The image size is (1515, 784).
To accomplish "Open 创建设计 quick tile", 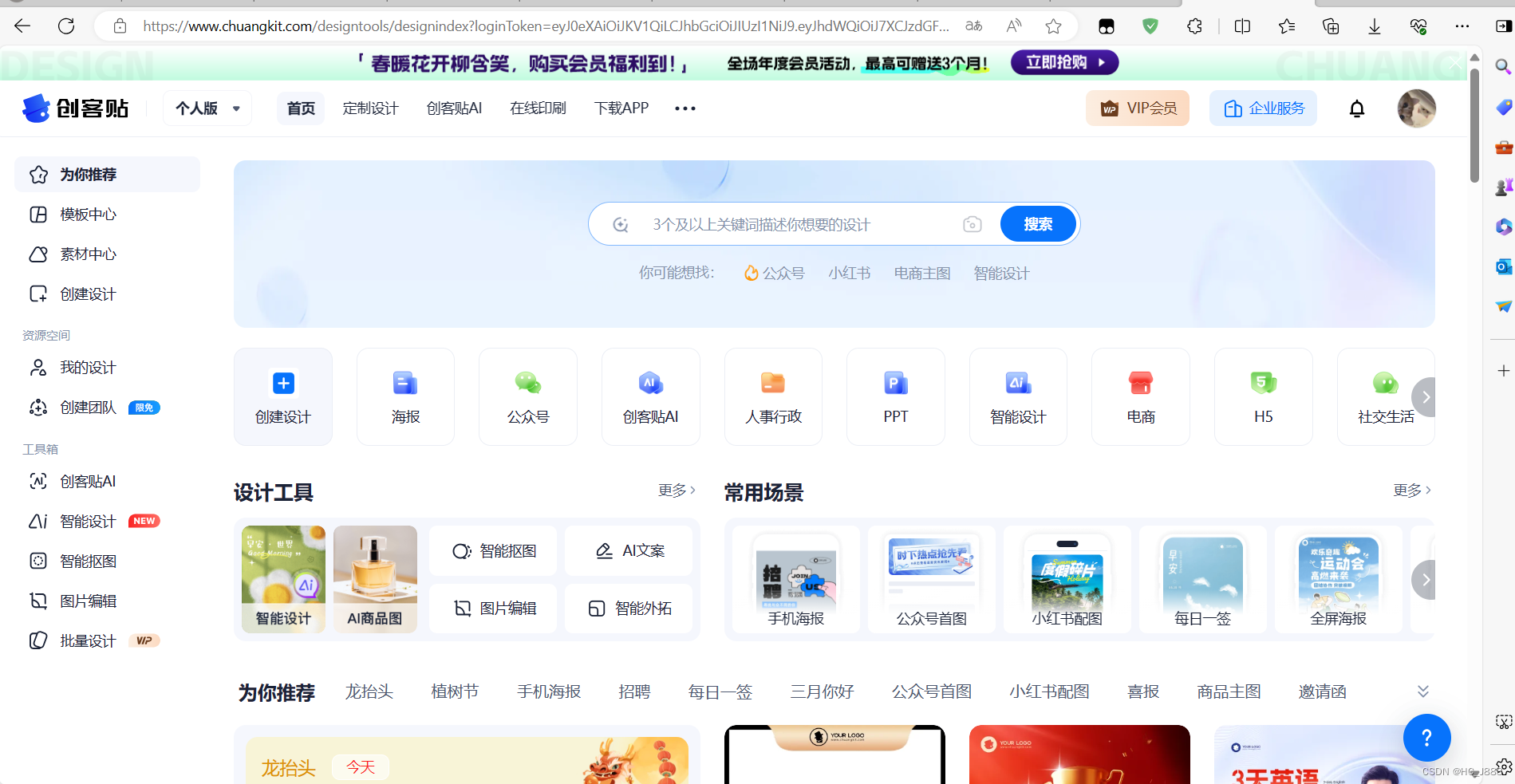I will click(x=283, y=396).
